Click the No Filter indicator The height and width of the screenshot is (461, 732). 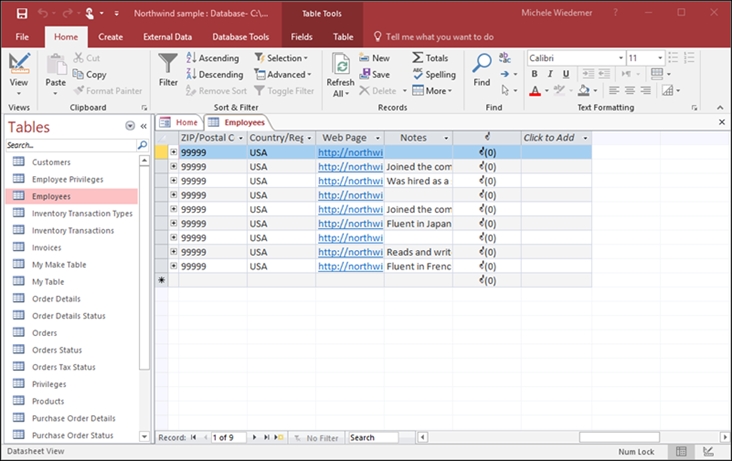click(x=316, y=438)
